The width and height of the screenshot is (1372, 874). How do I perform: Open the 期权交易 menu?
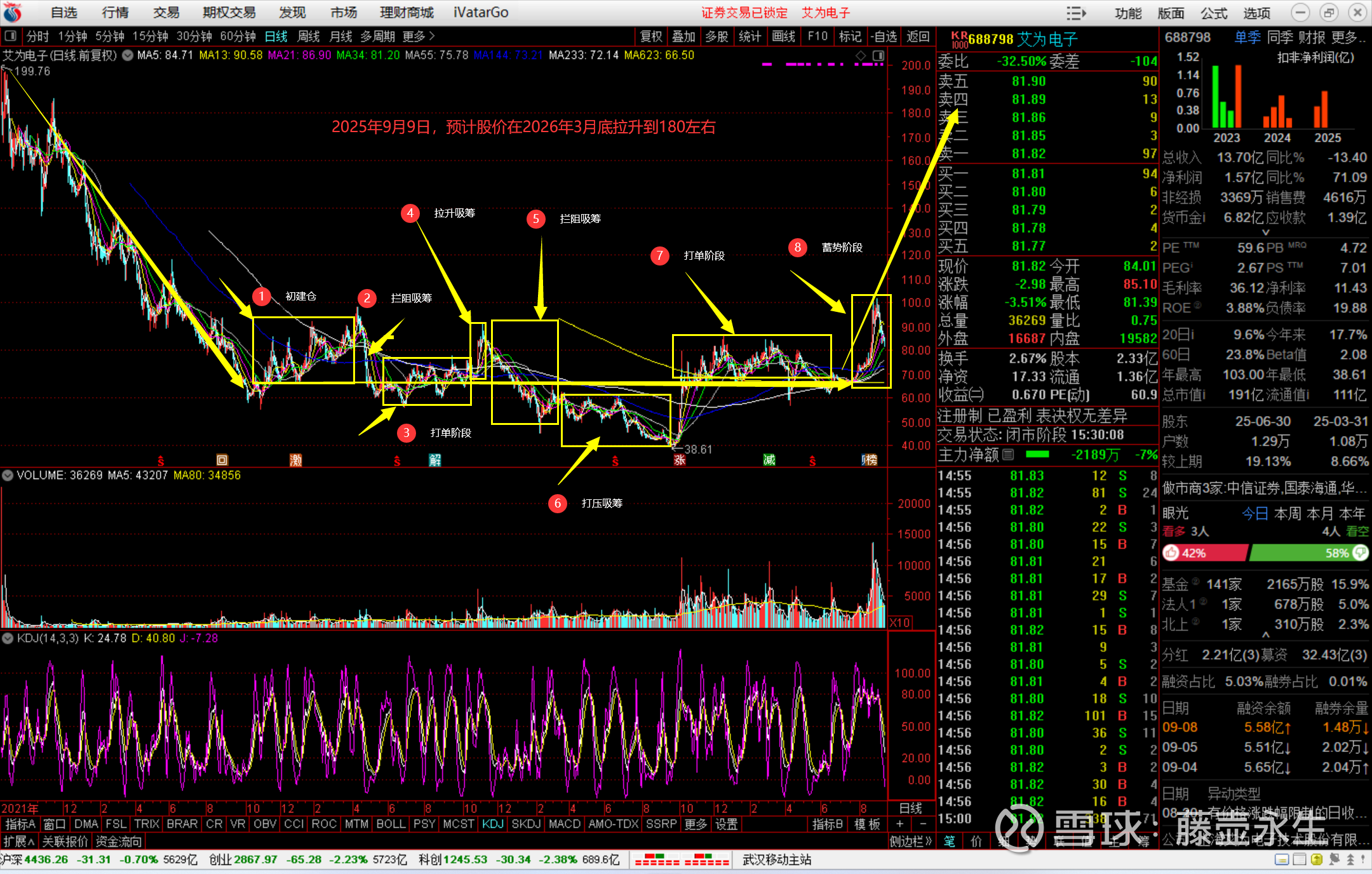229,13
